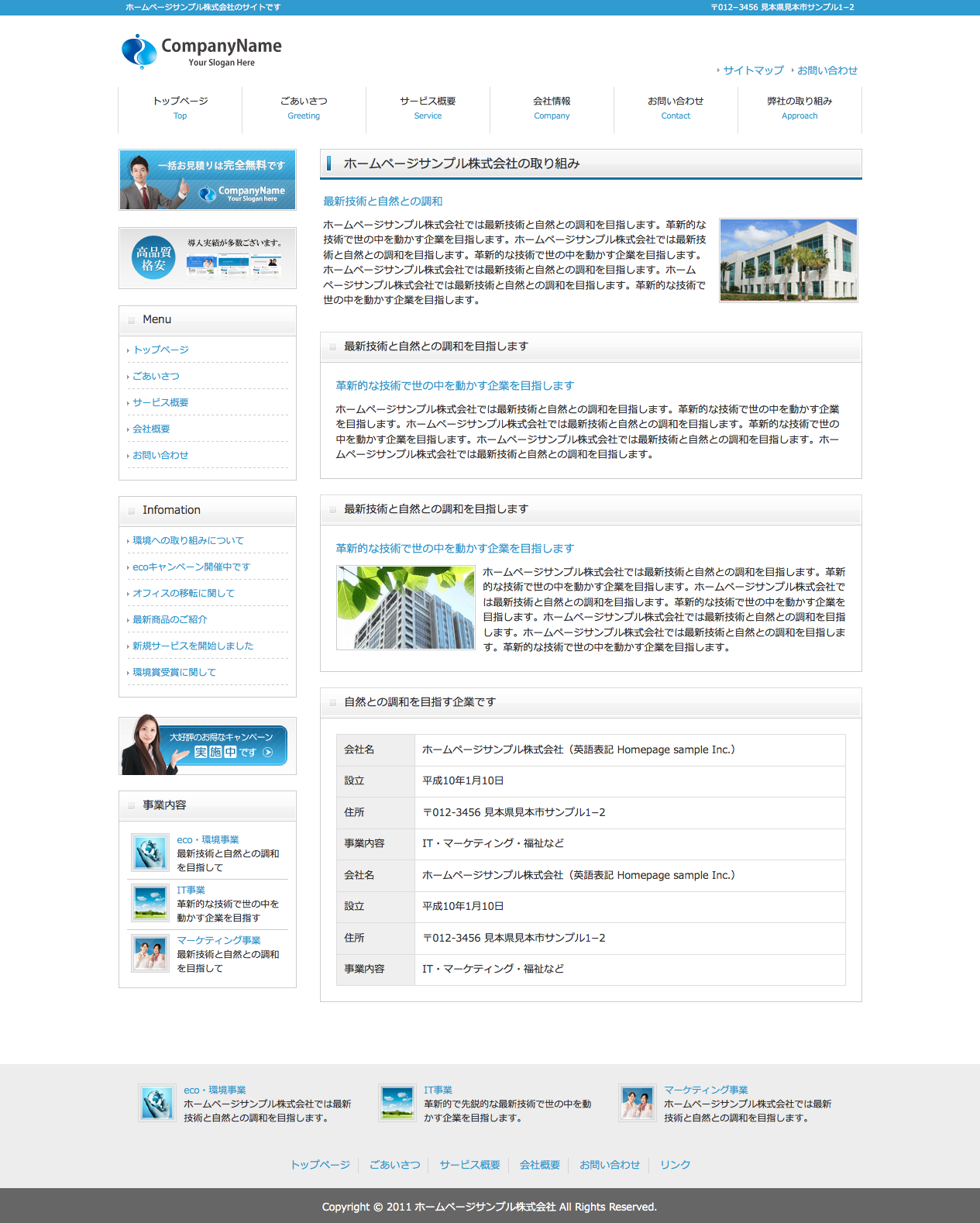Click the footer IT事業 landscape icon
The image size is (980, 1223).
coord(397,1103)
